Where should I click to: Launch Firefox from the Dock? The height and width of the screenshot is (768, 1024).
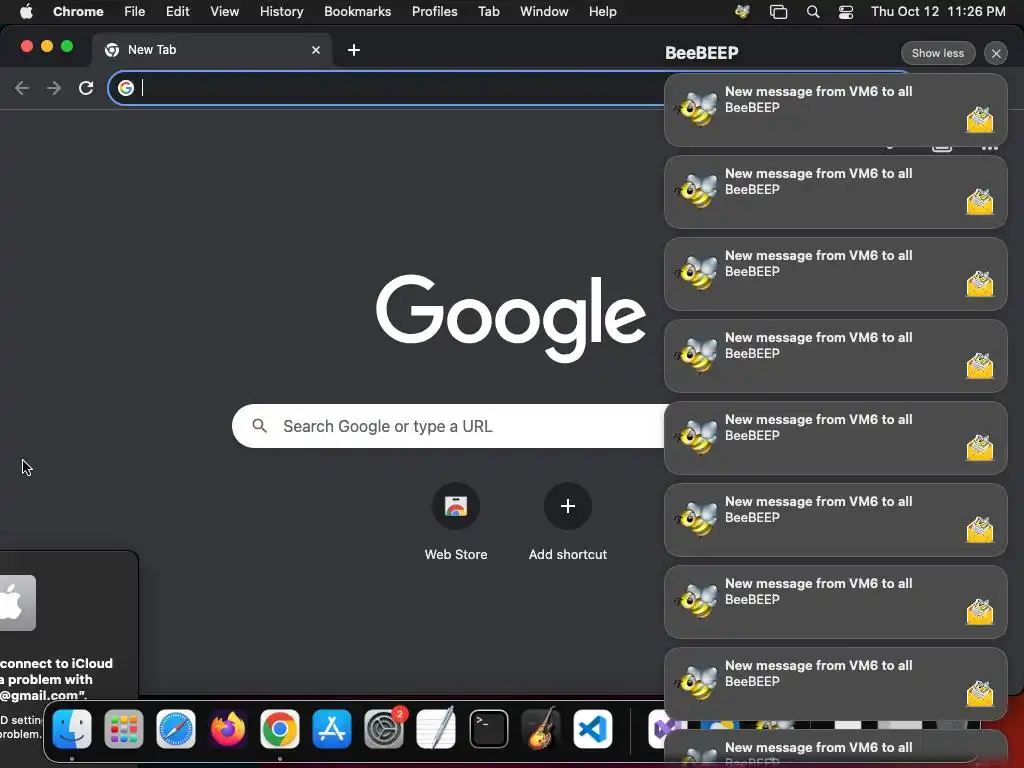click(x=228, y=729)
